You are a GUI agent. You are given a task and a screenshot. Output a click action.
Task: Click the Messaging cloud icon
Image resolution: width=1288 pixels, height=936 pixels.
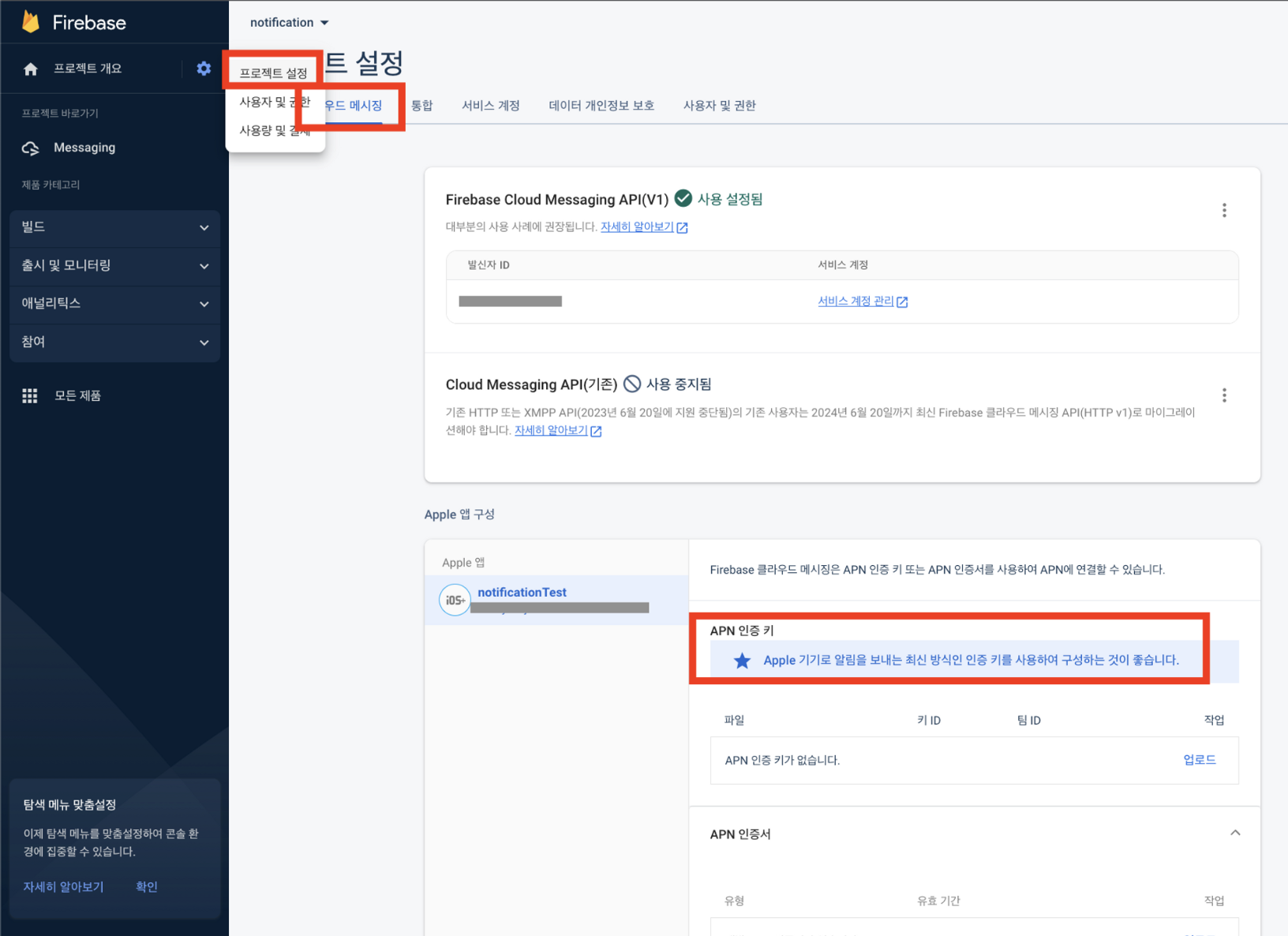(x=31, y=148)
